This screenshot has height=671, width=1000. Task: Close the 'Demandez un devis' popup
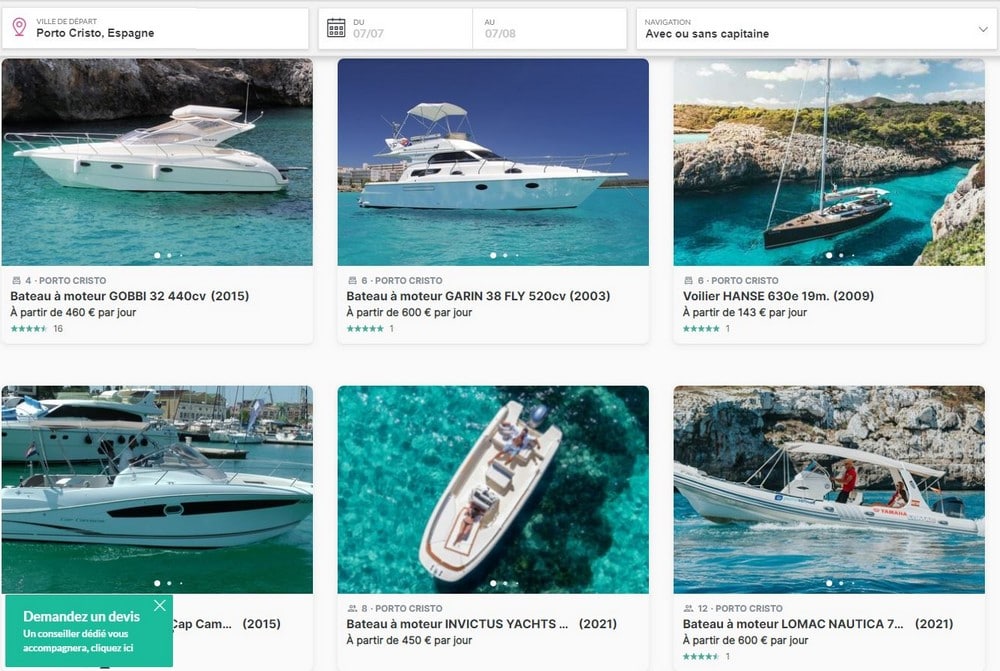160,605
